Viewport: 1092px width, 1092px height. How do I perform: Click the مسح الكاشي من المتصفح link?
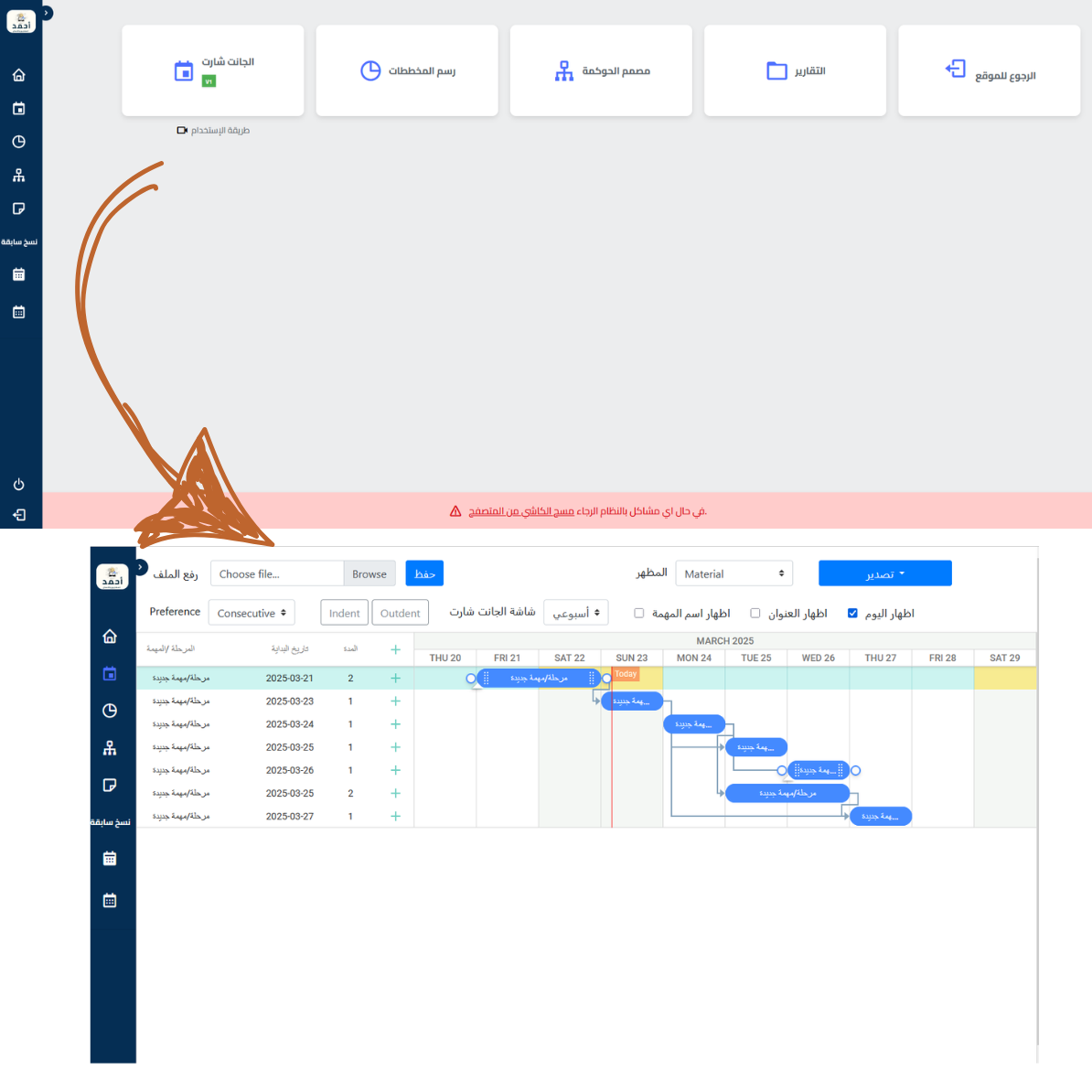[521, 511]
